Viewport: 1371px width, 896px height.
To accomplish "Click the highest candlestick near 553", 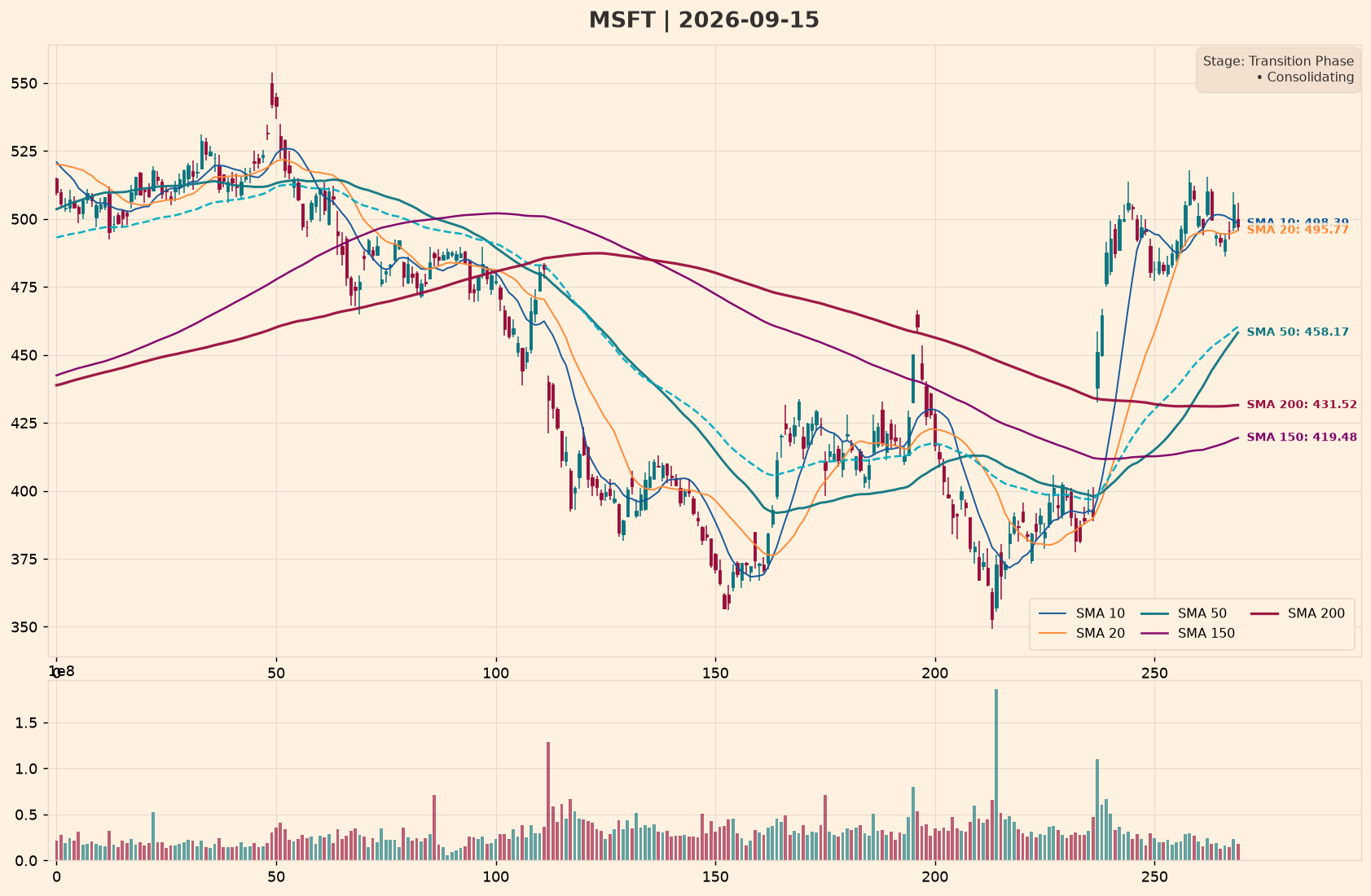I will pyautogui.click(x=272, y=90).
